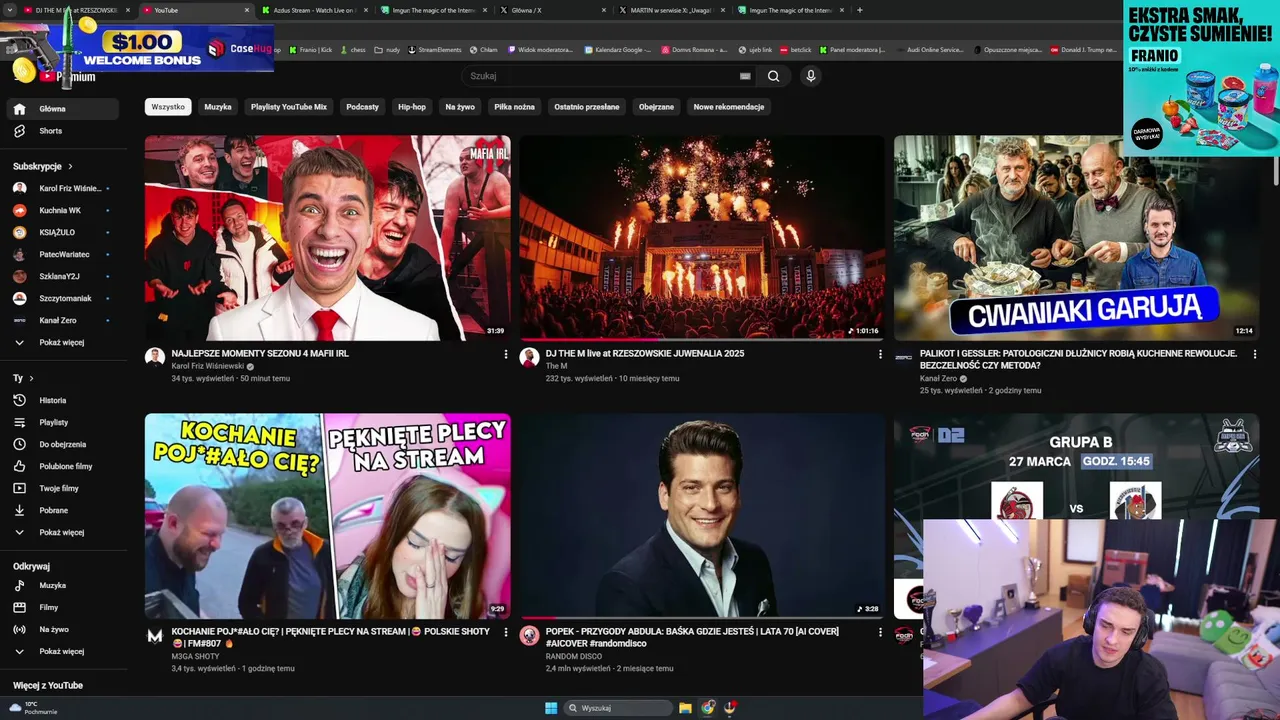This screenshot has width=1280, height=720.
Task: Open Kanał Zero channel name under video
Action: tap(938, 379)
